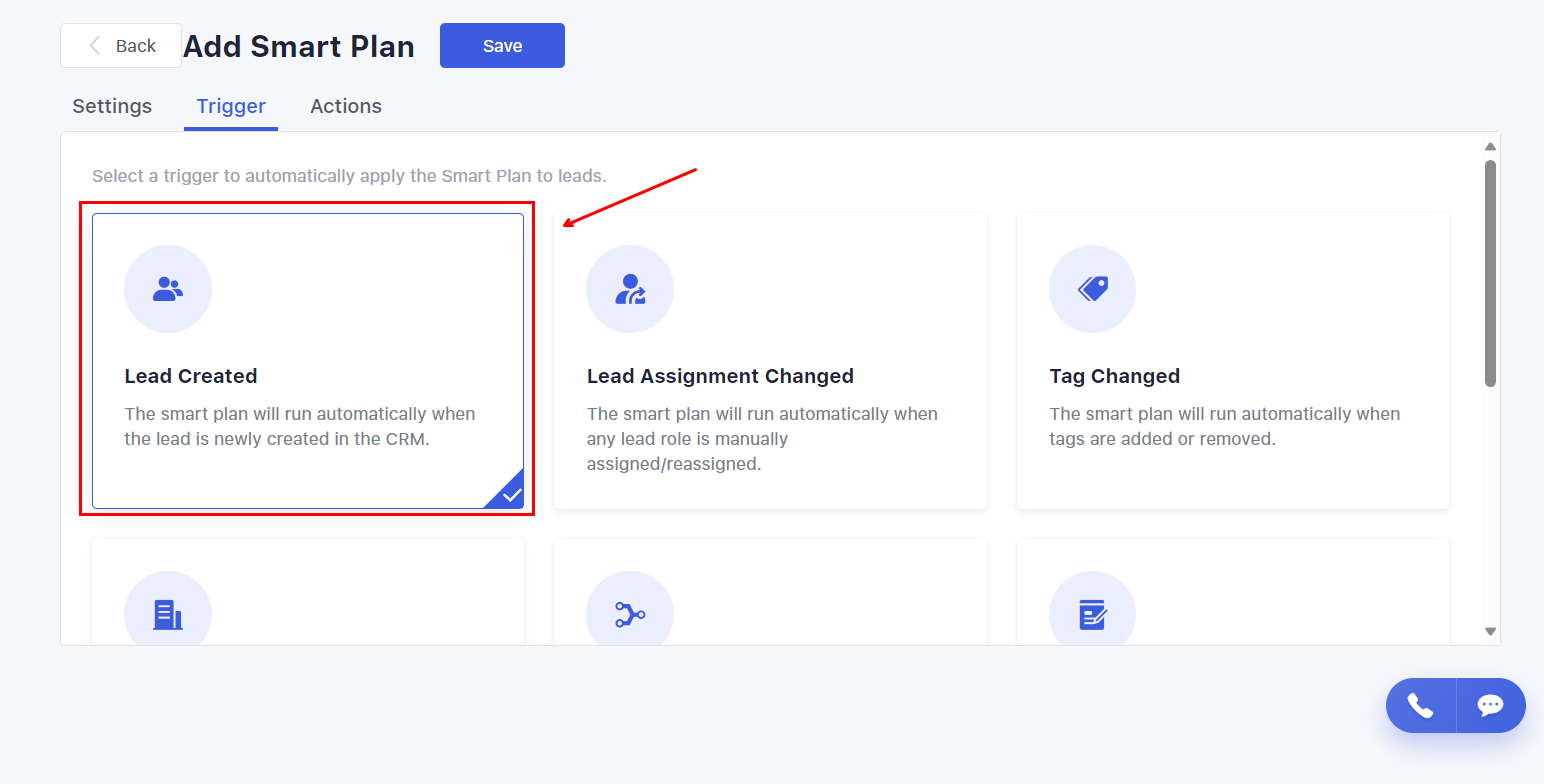
Task: Save the Smart Plan
Action: 502,46
